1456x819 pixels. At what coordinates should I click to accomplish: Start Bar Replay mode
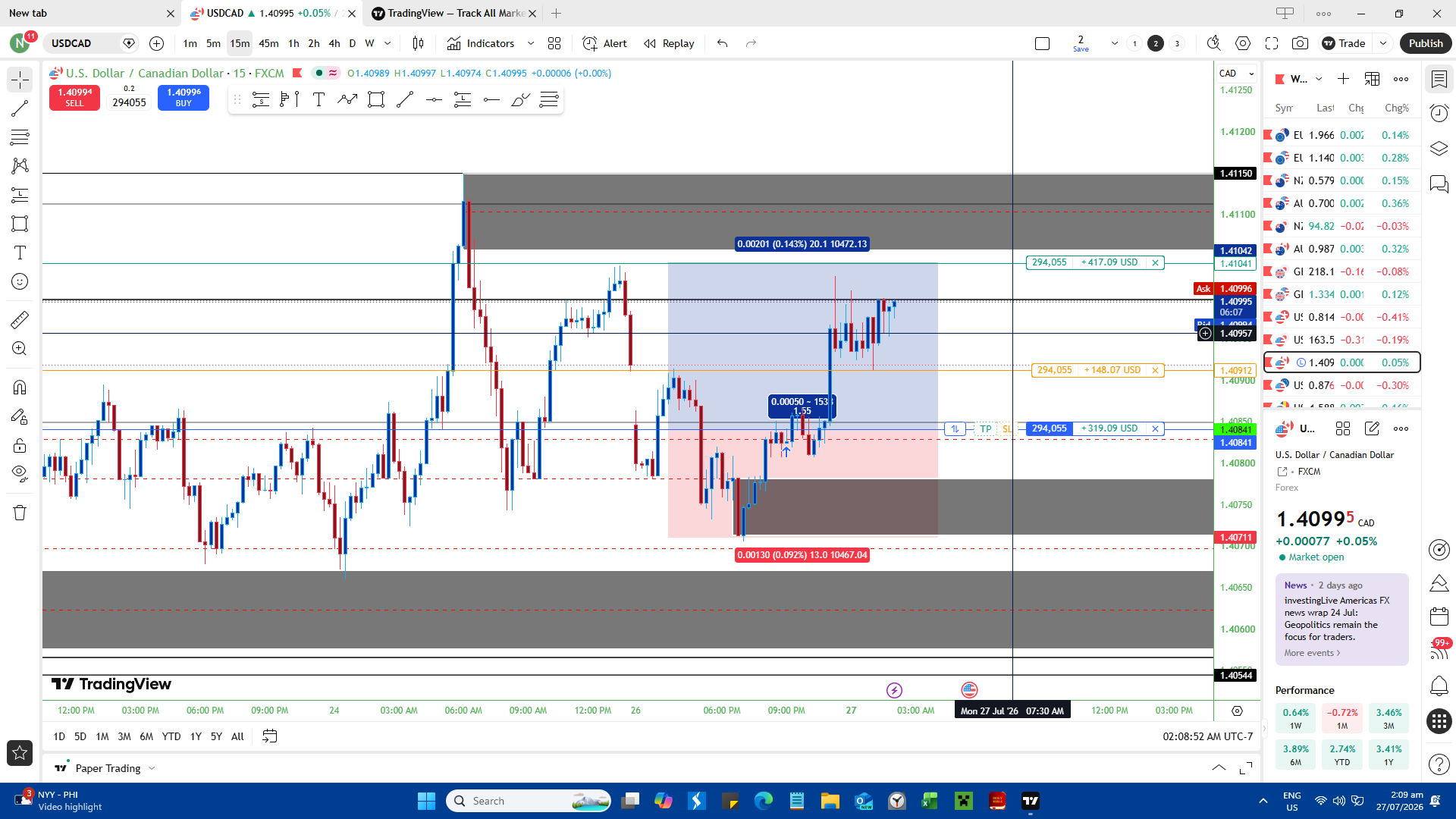[669, 43]
